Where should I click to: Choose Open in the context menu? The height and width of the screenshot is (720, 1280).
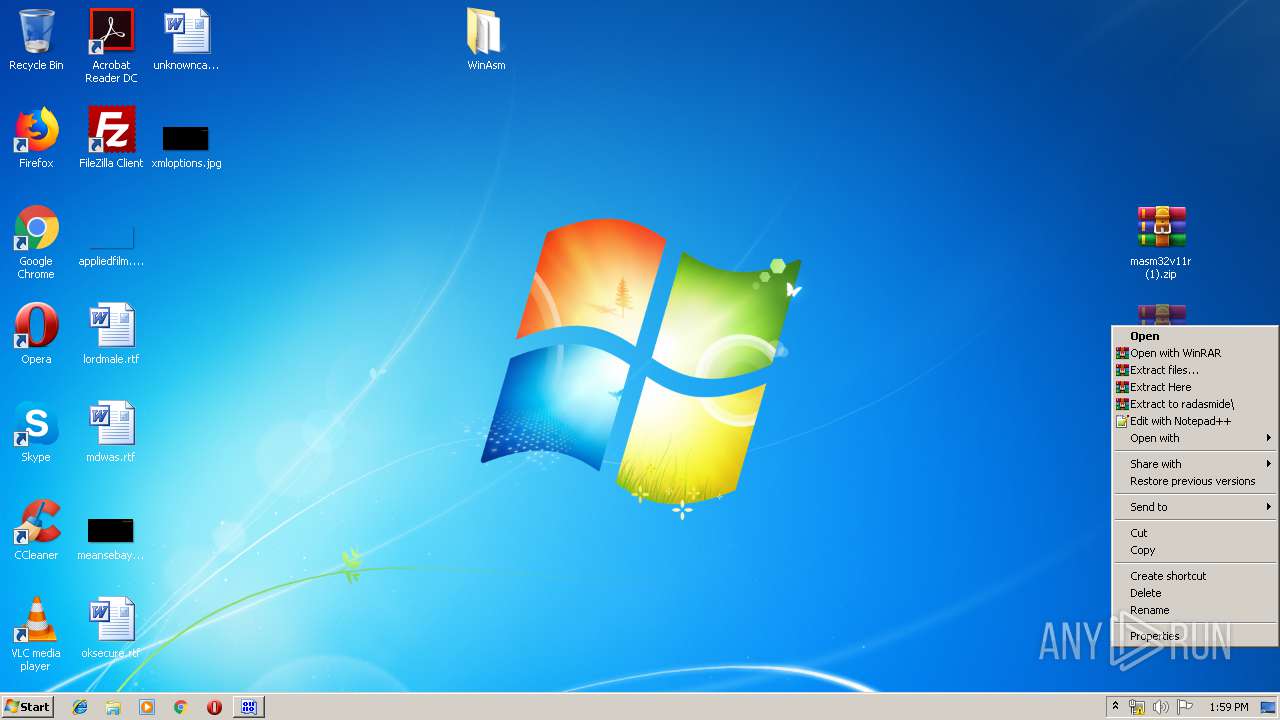(1195, 336)
